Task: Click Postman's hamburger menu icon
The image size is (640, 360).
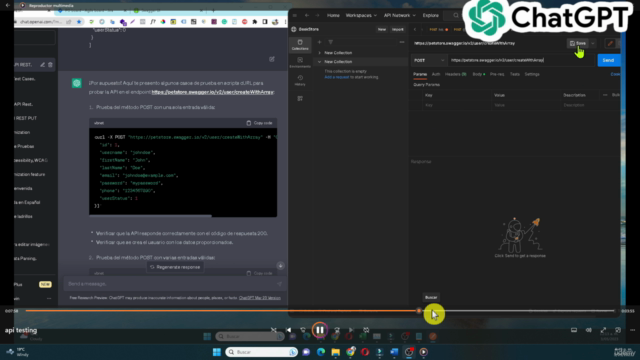Action: (x=295, y=16)
